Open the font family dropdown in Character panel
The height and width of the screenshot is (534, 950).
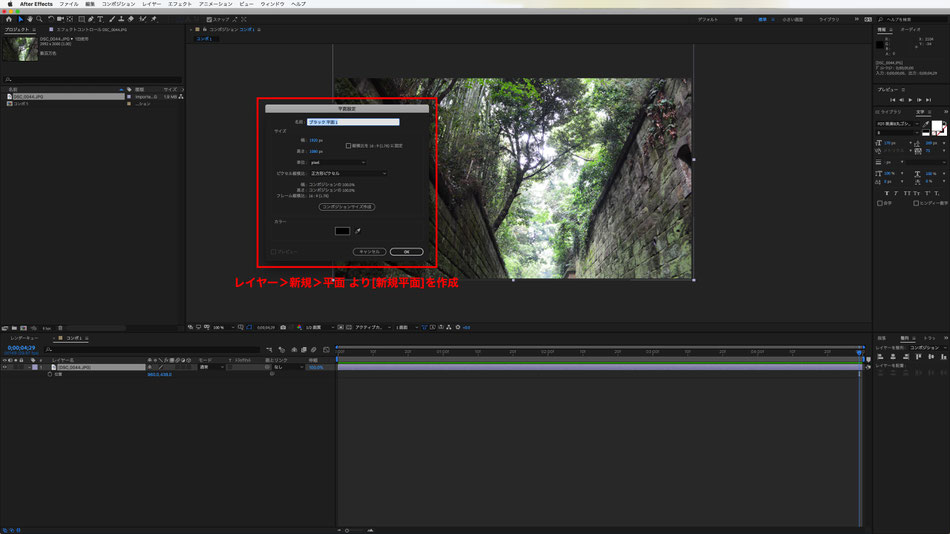898,124
